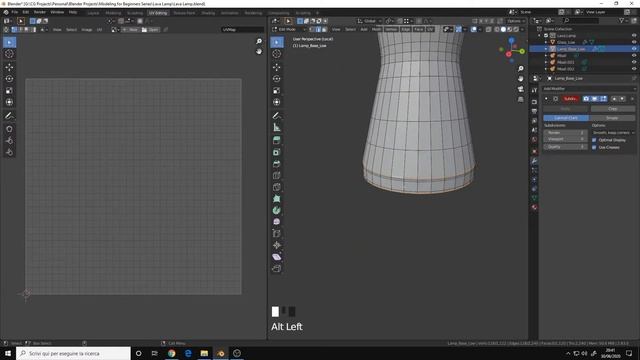Screen dimensions: 640x360
Task: Open the Edit Mode dropdown
Action: [x=289, y=29]
